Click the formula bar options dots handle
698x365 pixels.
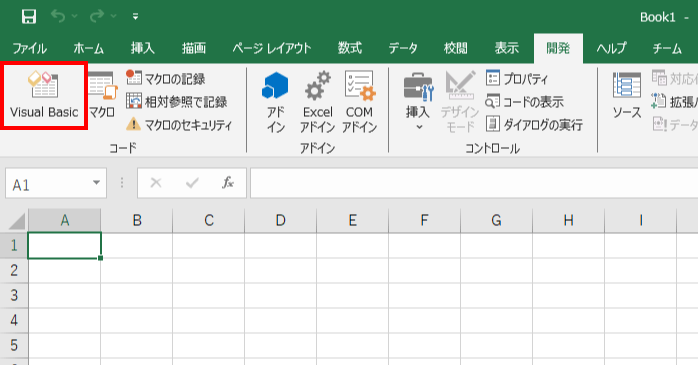coord(122,182)
